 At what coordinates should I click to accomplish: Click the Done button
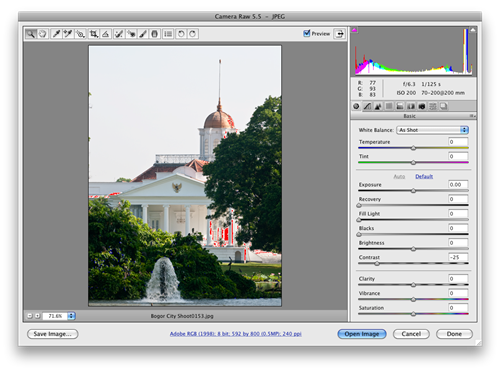point(454,334)
